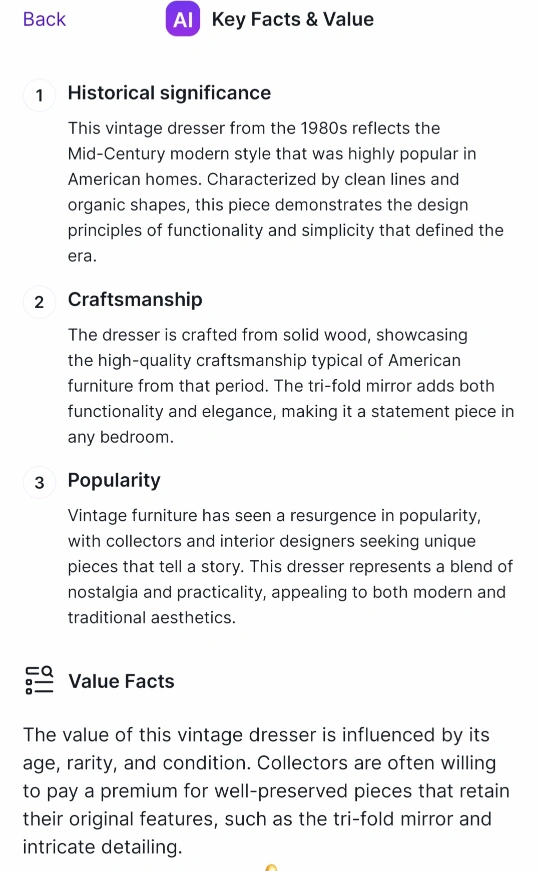Select the Craftsmanship heading
This screenshot has height=871, width=540.
click(135, 300)
